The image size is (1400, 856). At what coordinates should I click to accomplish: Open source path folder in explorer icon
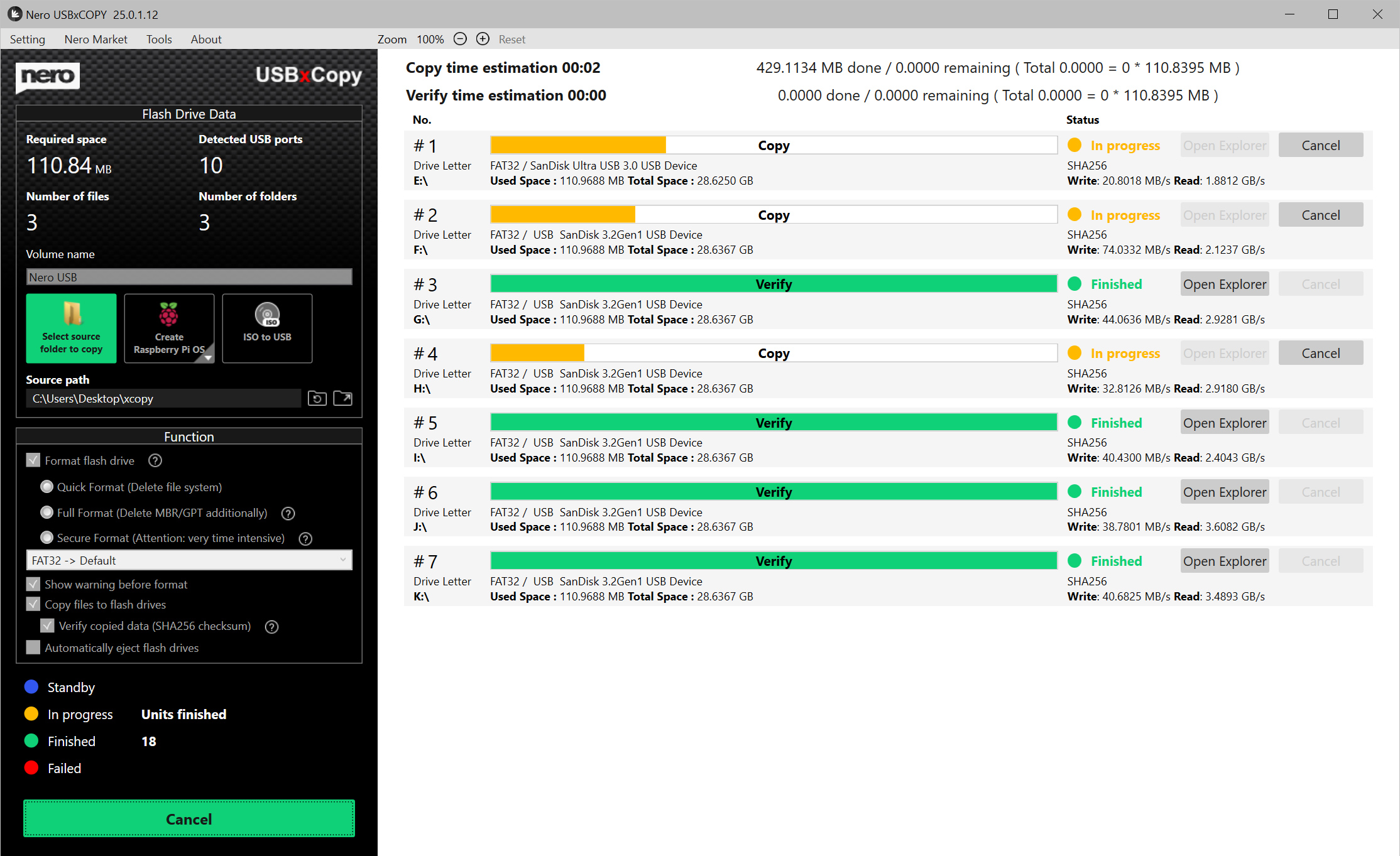[342, 399]
